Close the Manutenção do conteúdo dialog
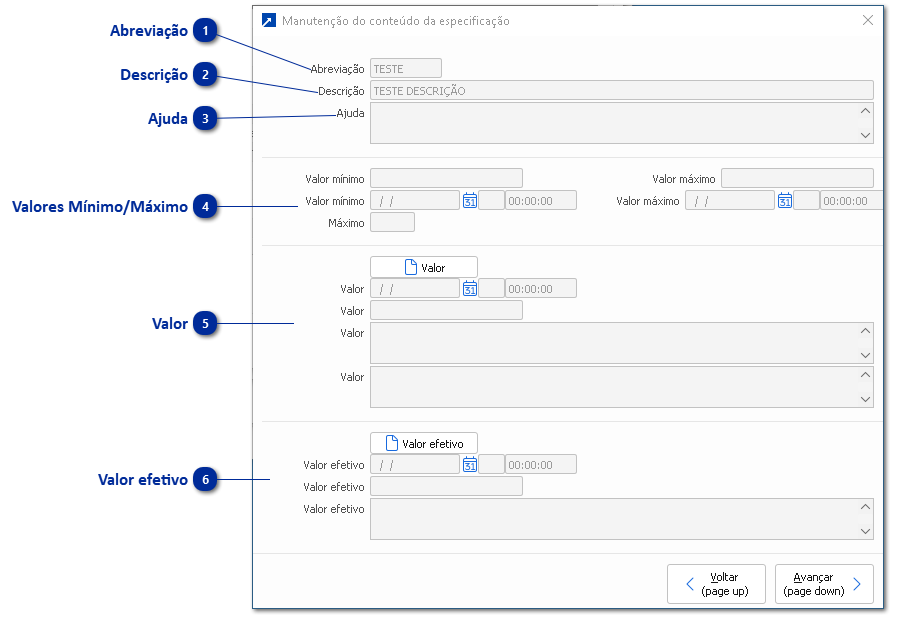This screenshot has width=907, height=625. coord(867,20)
